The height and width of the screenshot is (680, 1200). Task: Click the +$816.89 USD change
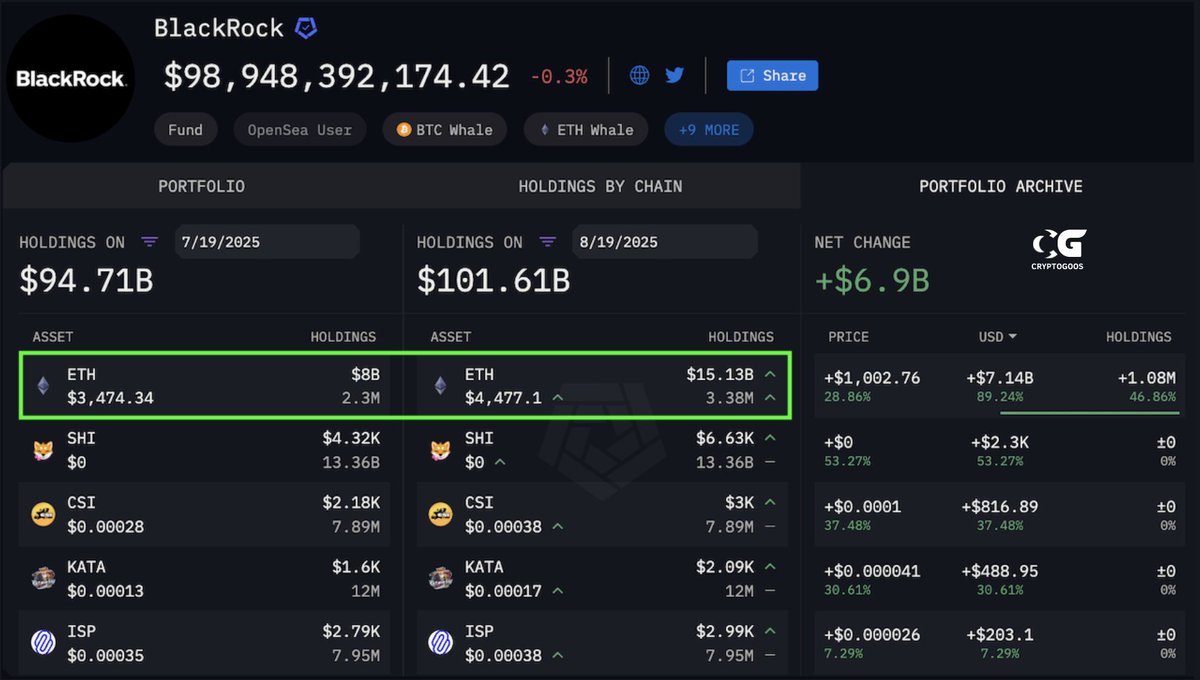[1000, 507]
